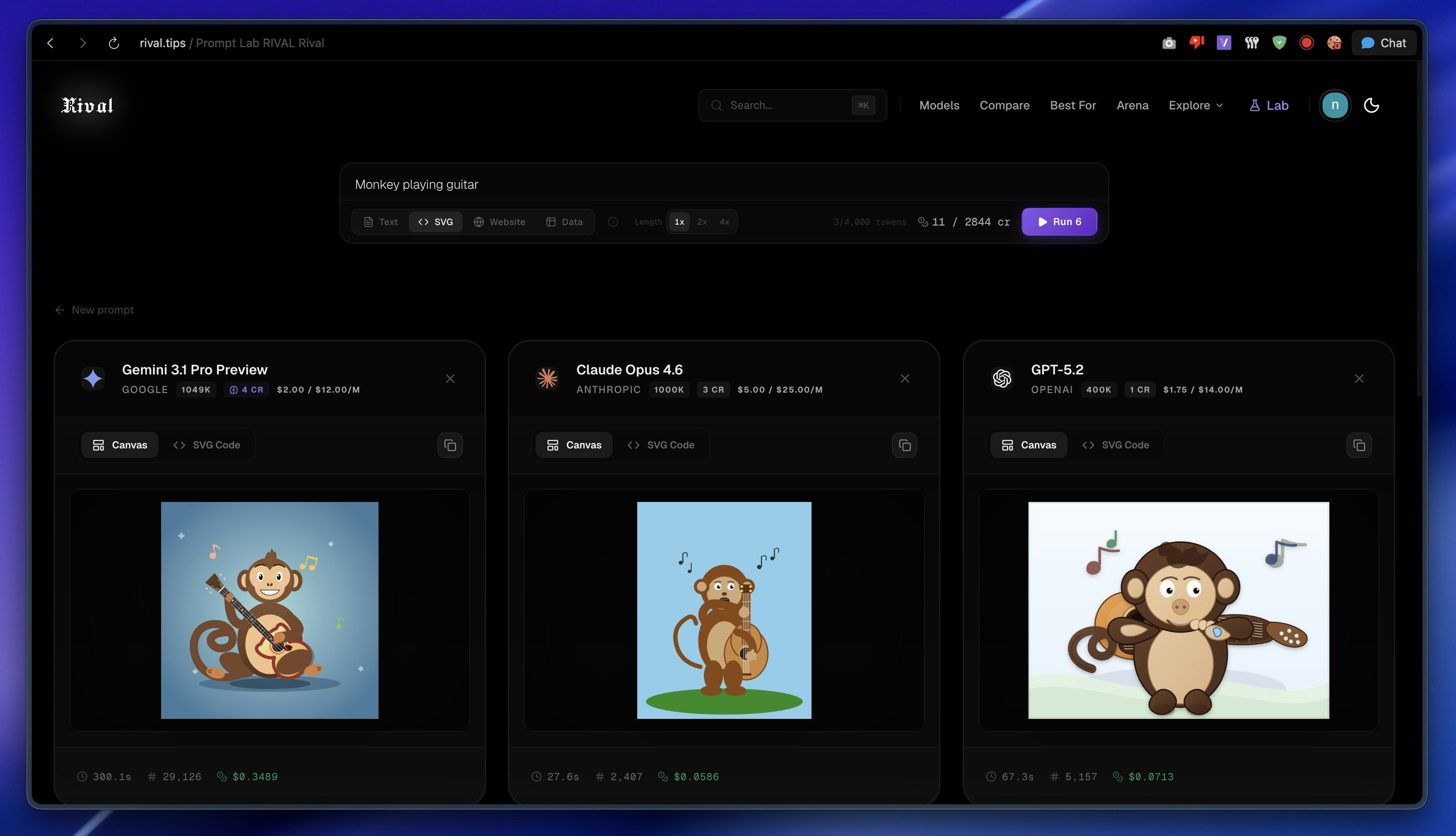Image resolution: width=1456 pixels, height=836 pixels.
Task: Focus the Search input field
Action: tap(787, 106)
